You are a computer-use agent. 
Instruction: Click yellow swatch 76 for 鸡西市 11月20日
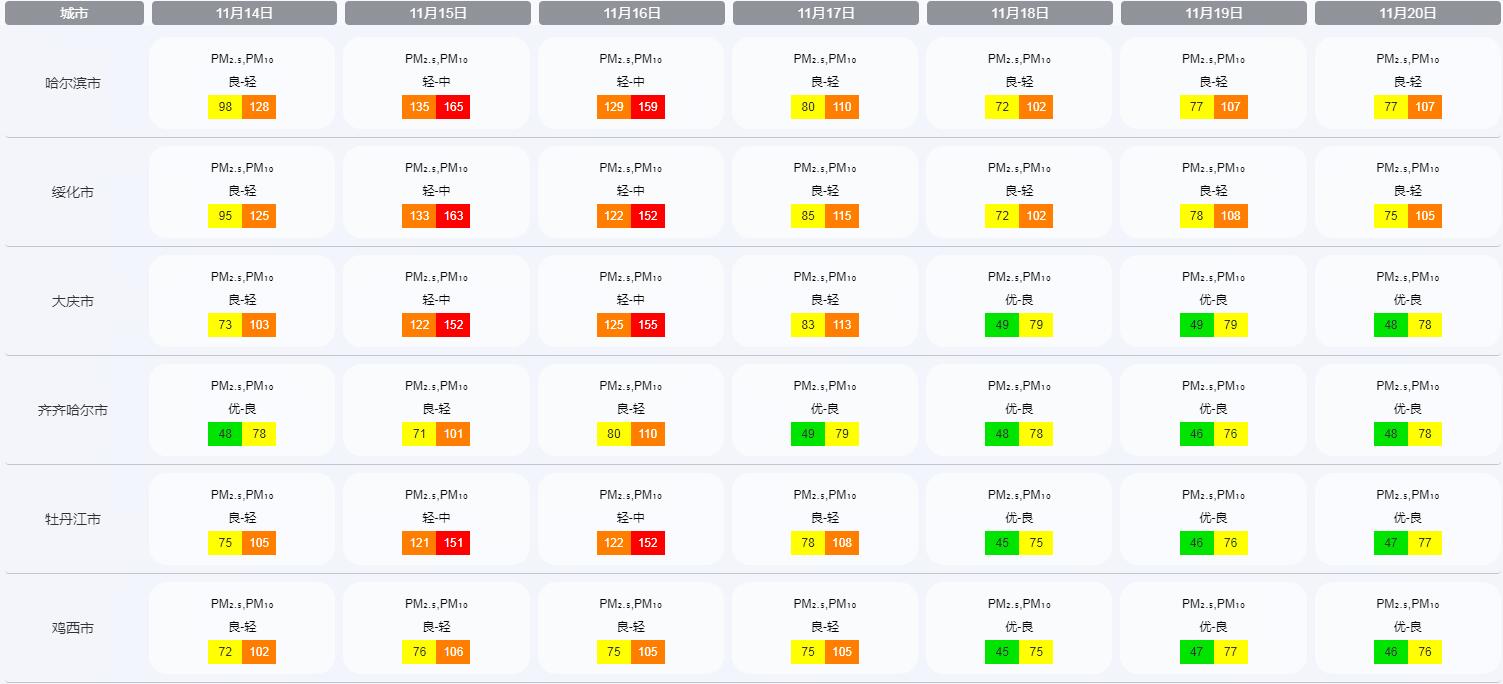pos(1425,652)
